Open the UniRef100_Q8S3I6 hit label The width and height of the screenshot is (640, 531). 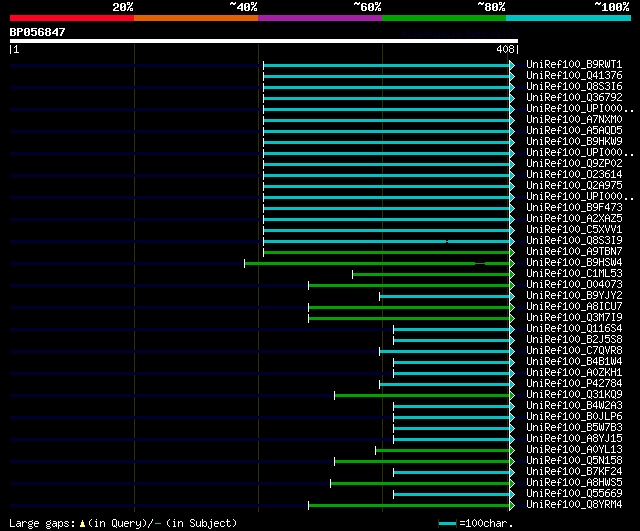(x=574, y=87)
